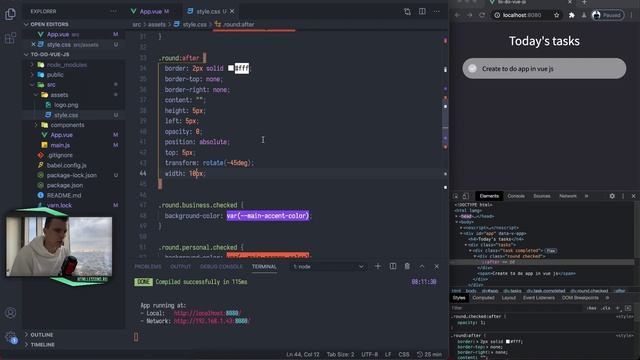Collapse the src folder
The height and width of the screenshot is (360, 640).
point(32,84)
